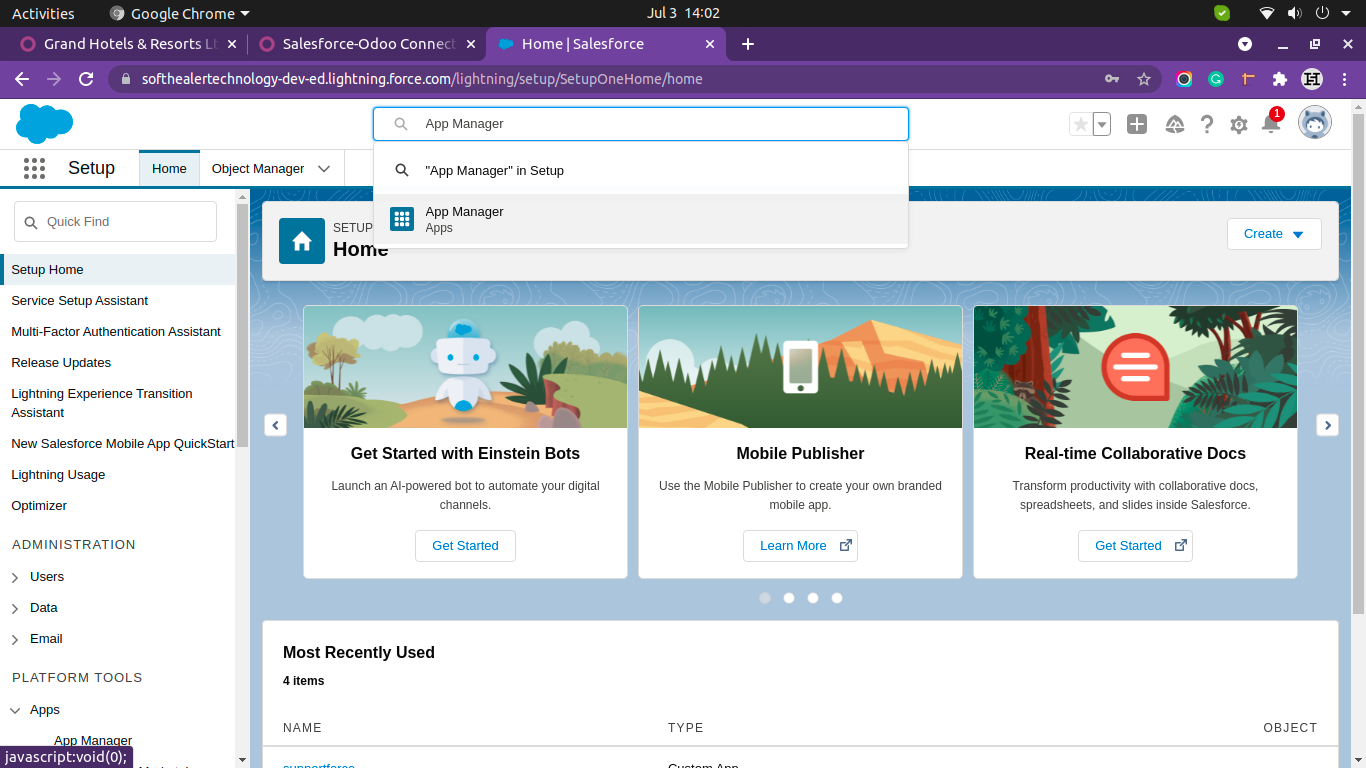Viewport: 1366px width, 768px height.
Task: Open the setup gear icon
Action: coord(1239,124)
